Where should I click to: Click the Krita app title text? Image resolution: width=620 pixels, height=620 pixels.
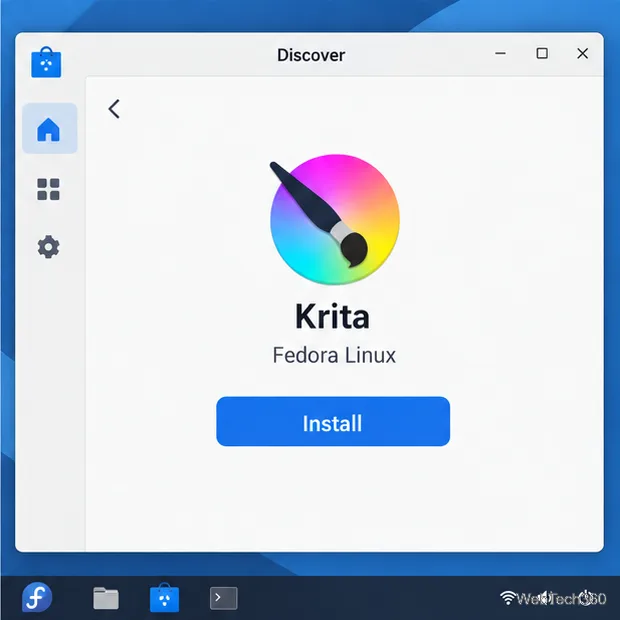[333, 316]
